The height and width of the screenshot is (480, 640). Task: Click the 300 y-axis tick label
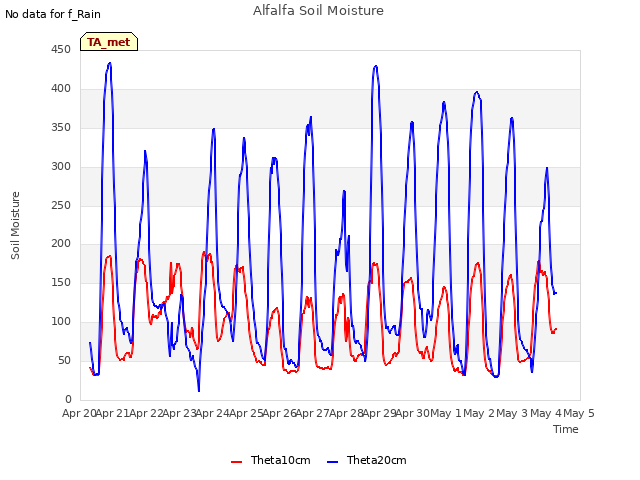(61, 167)
